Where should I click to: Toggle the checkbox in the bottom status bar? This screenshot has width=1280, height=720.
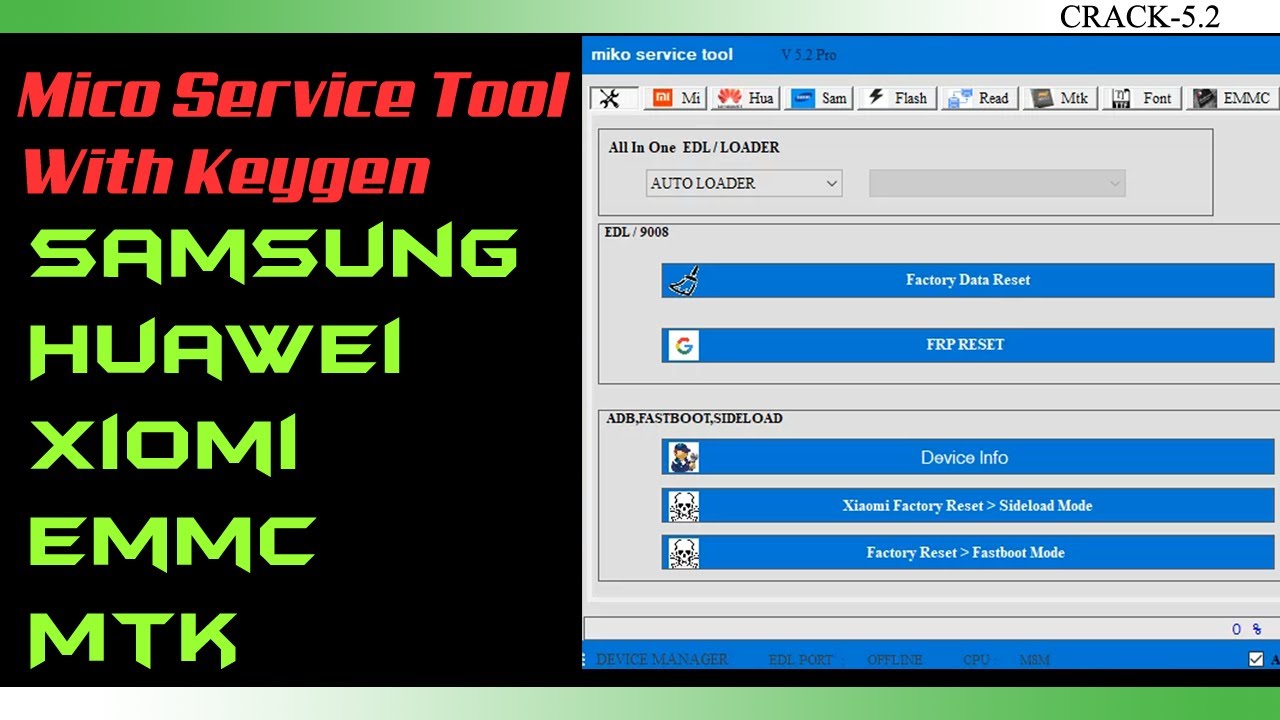pos(1256,659)
